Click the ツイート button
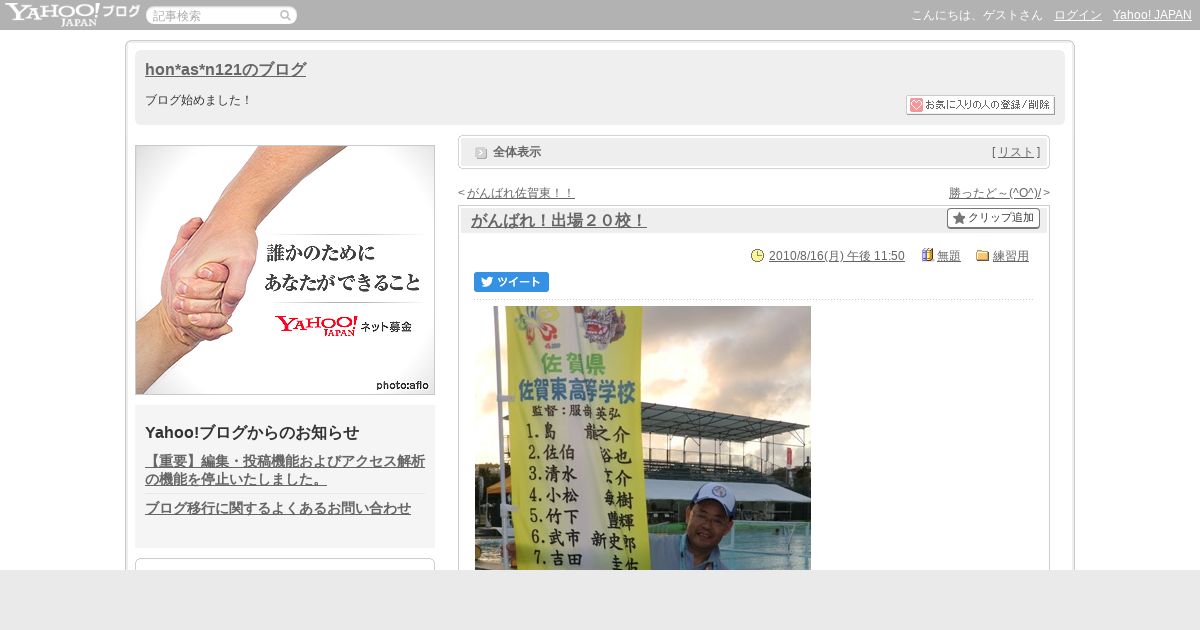The height and width of the screenshot is (630, 1200). (511, 282)
